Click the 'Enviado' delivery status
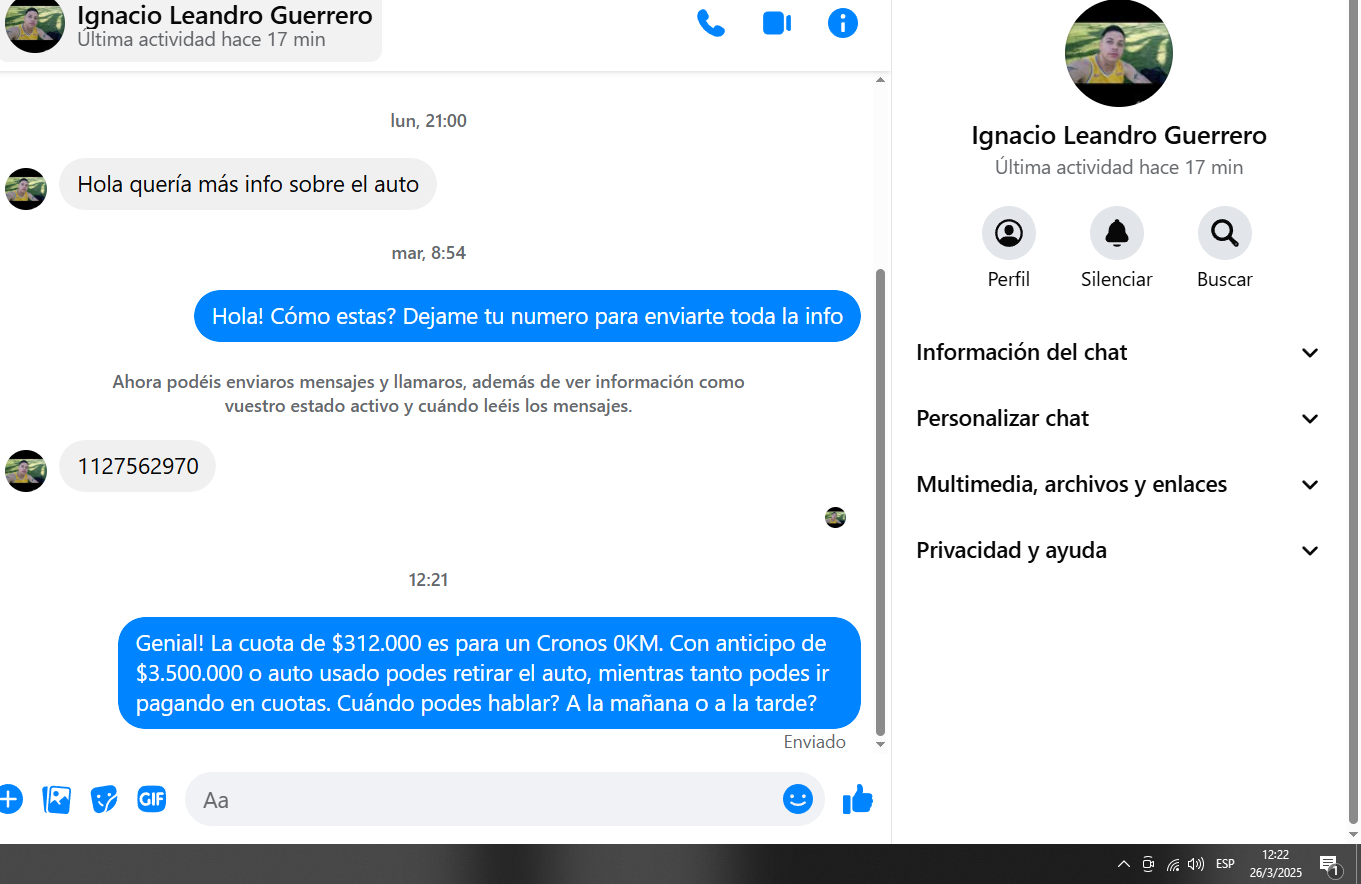This screenshot has height=884, width=1361. [x=814, y=742]
